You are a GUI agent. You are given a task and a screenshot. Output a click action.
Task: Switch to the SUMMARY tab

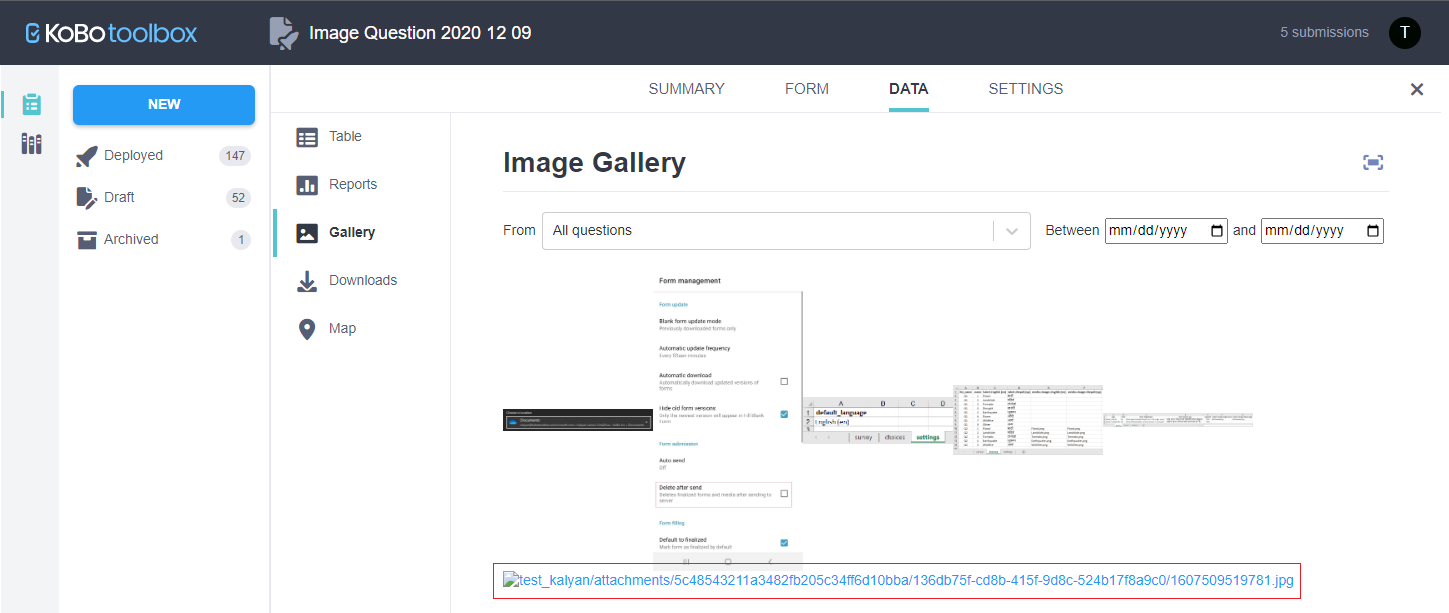pyautogui.click(x=686, y=88)
